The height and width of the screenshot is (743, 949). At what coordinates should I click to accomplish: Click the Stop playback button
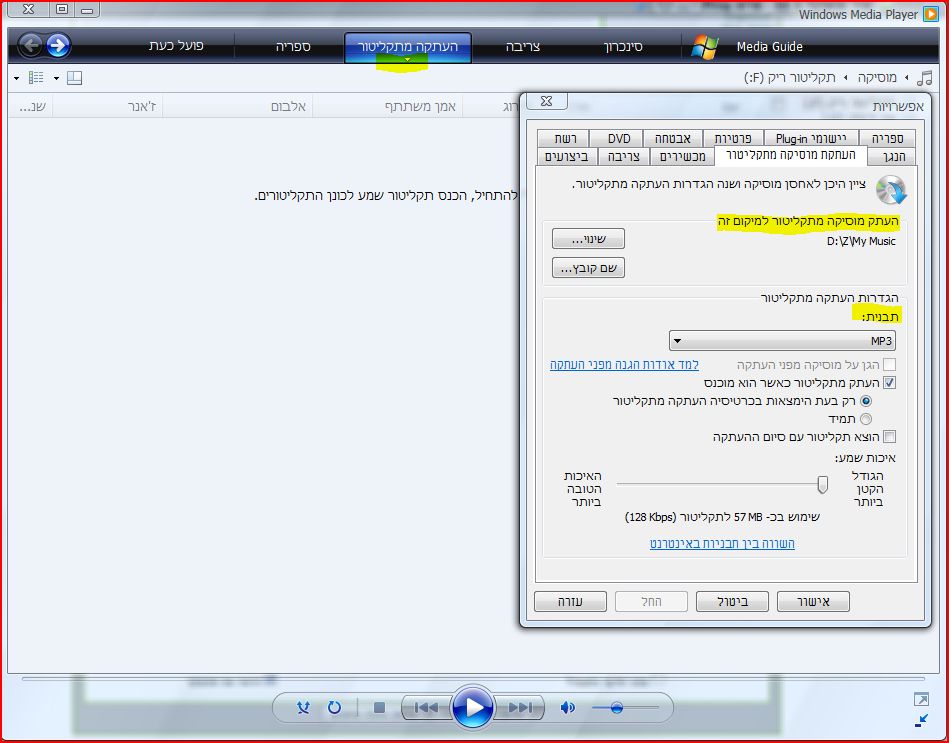click(379, 707)
